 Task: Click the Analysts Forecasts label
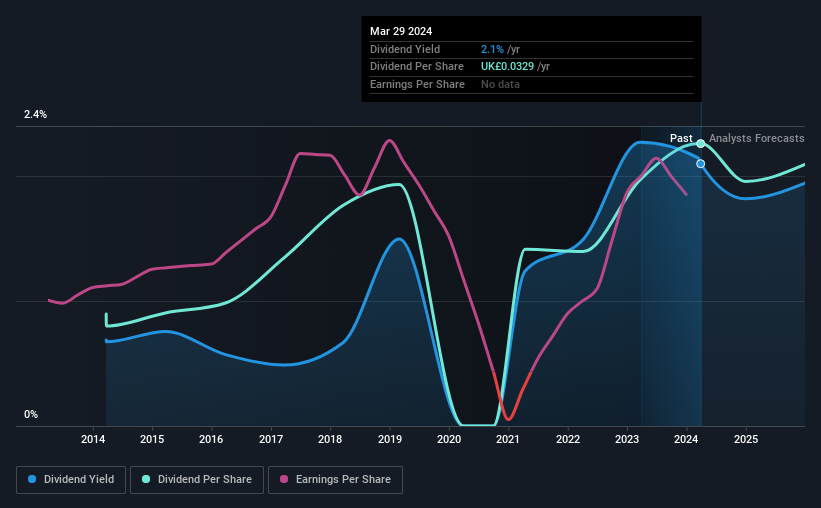[757, 138]
